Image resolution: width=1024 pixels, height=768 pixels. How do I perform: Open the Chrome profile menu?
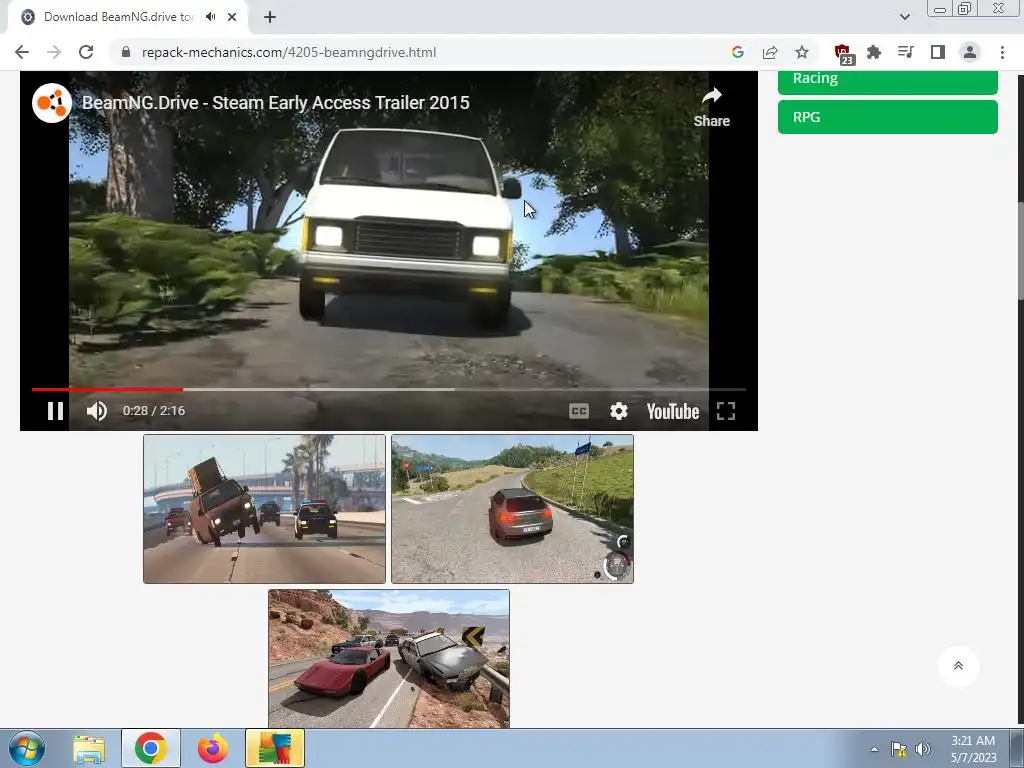pos(970,52)
